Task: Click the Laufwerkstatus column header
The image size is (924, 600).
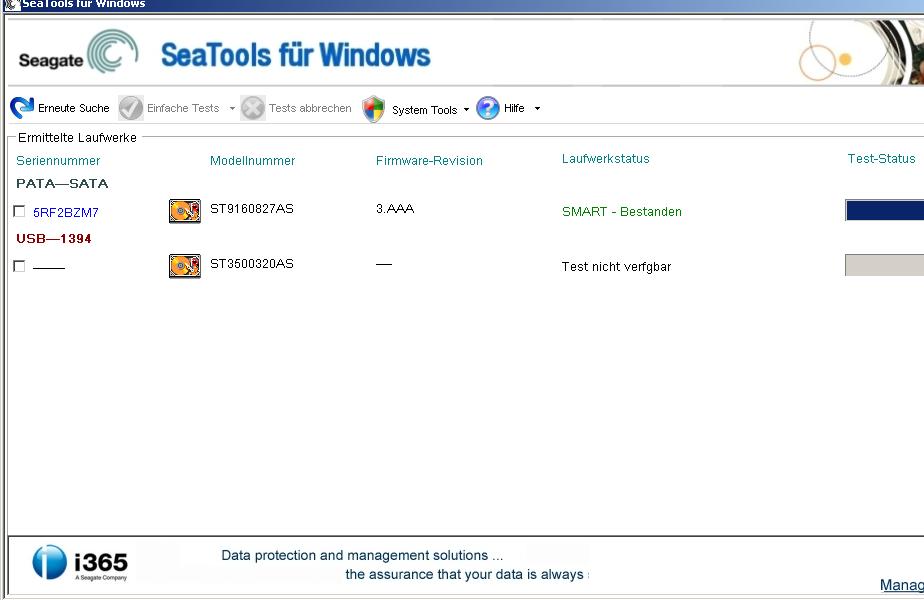Action: click(605, 159)
